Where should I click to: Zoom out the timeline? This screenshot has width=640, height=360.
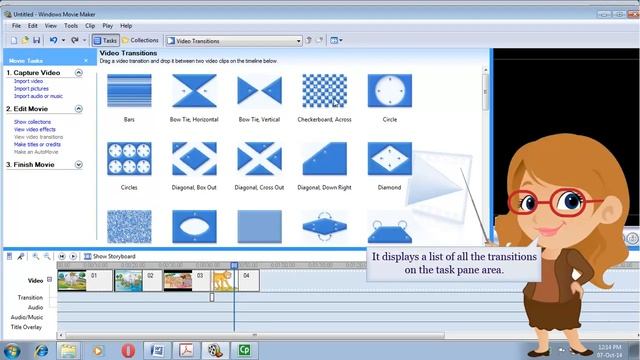[x=47, y=256]
